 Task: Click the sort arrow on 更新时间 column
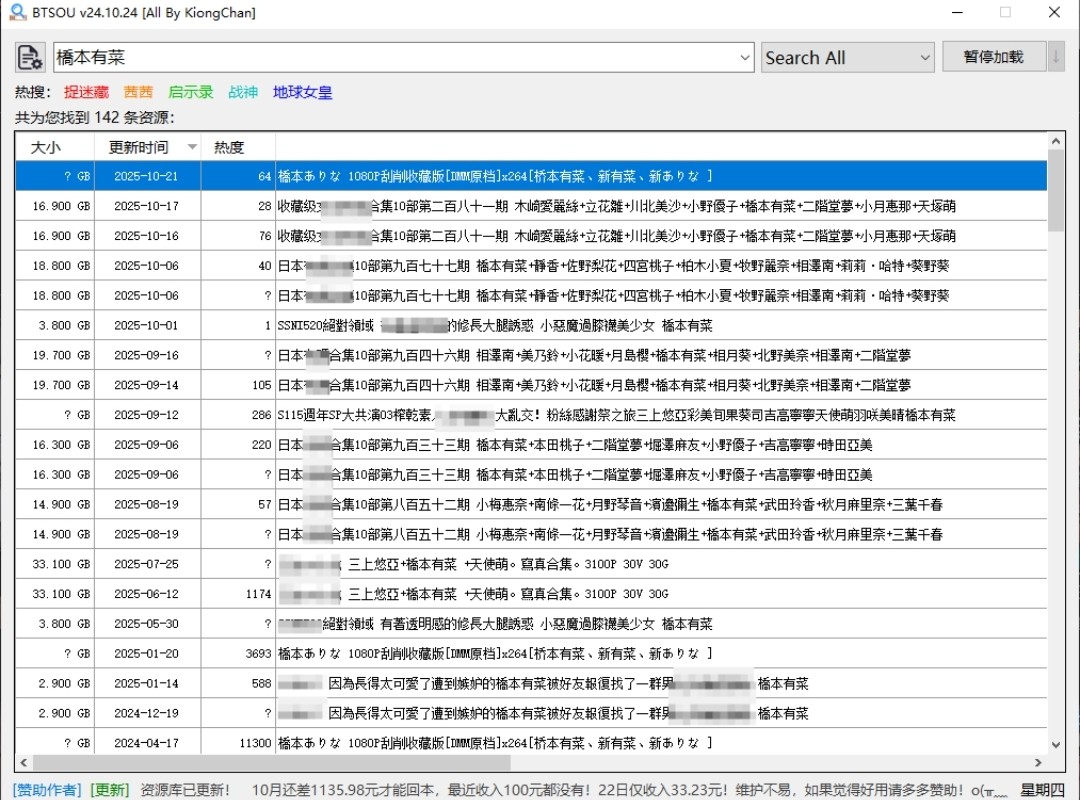coord(192,147)
